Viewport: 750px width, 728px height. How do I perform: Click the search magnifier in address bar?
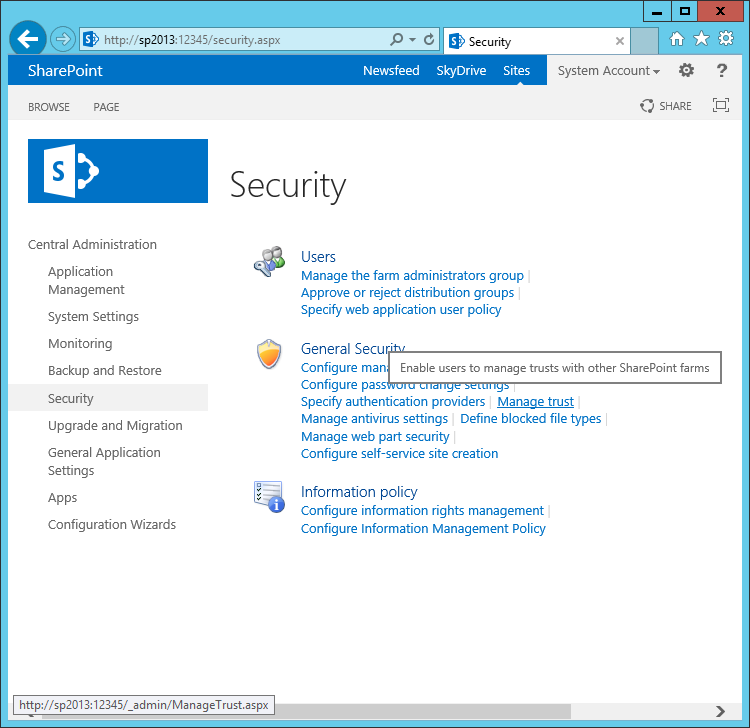tap(397, 39)
